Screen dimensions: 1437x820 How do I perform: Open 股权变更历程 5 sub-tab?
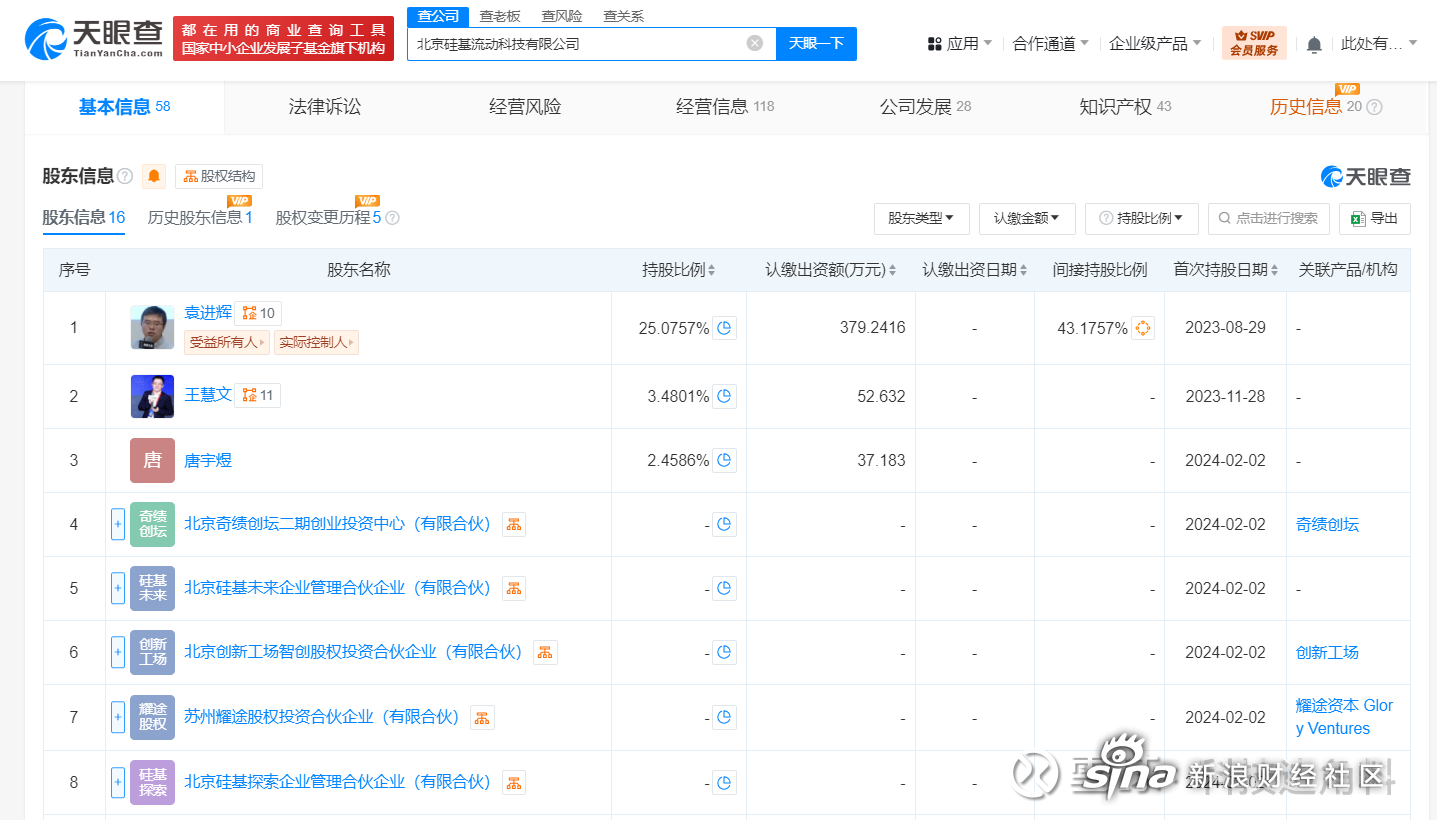pos(329,218)
